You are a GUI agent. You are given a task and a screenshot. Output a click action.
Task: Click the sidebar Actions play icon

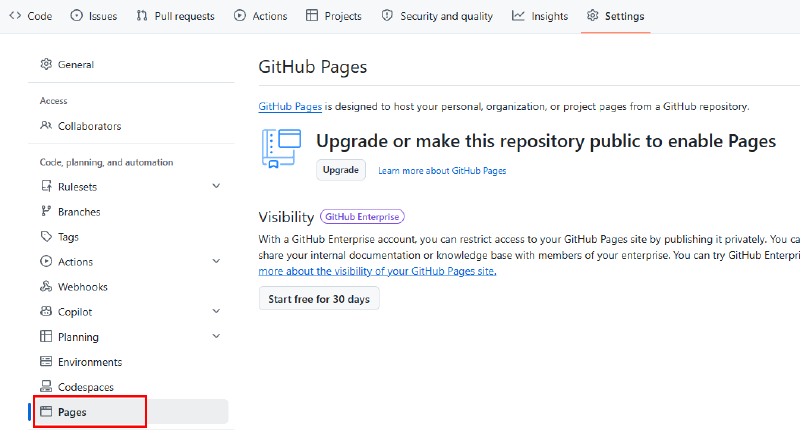46,261
